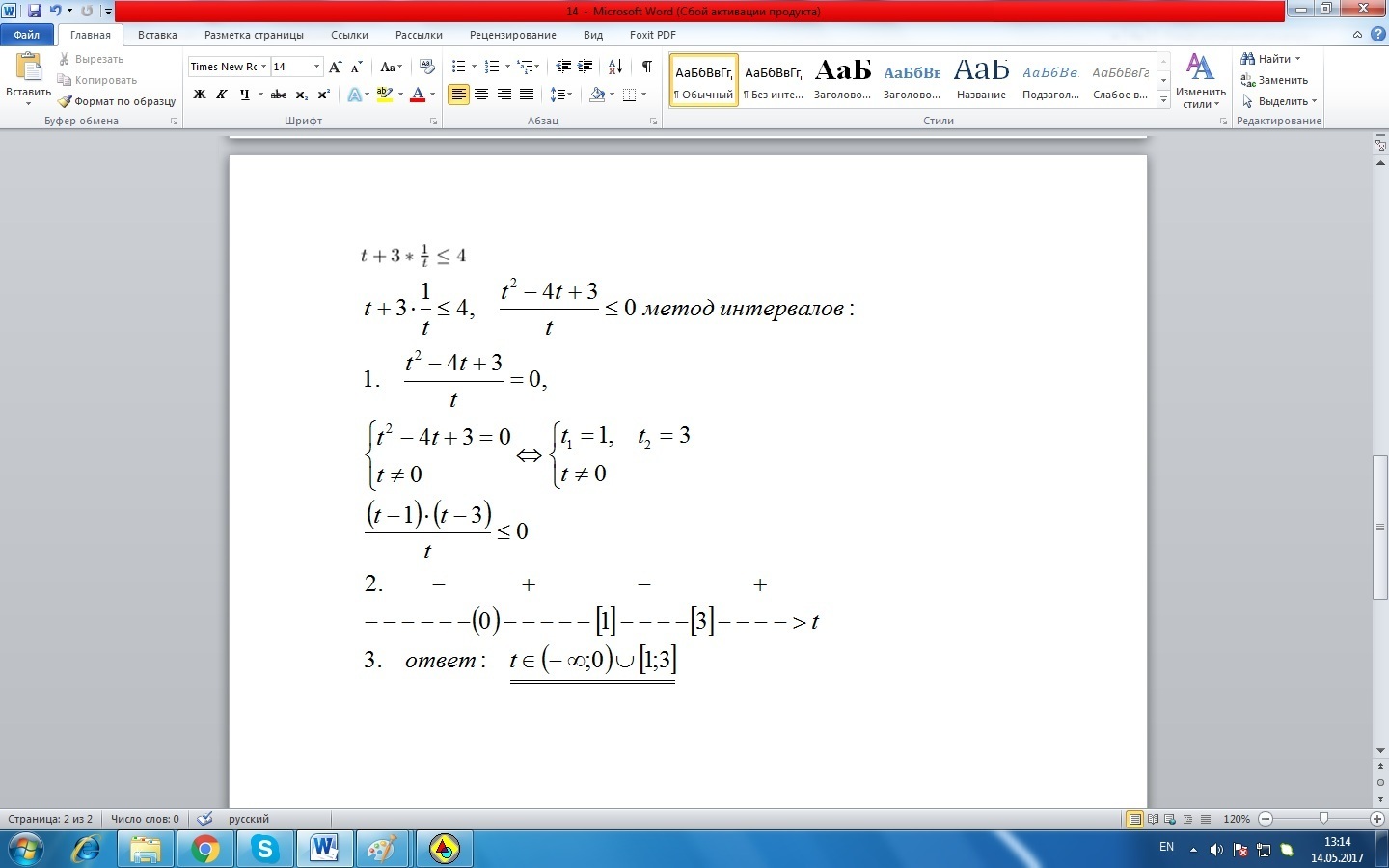Clear formatting with the eraser icon

click(x=427, y=67)
